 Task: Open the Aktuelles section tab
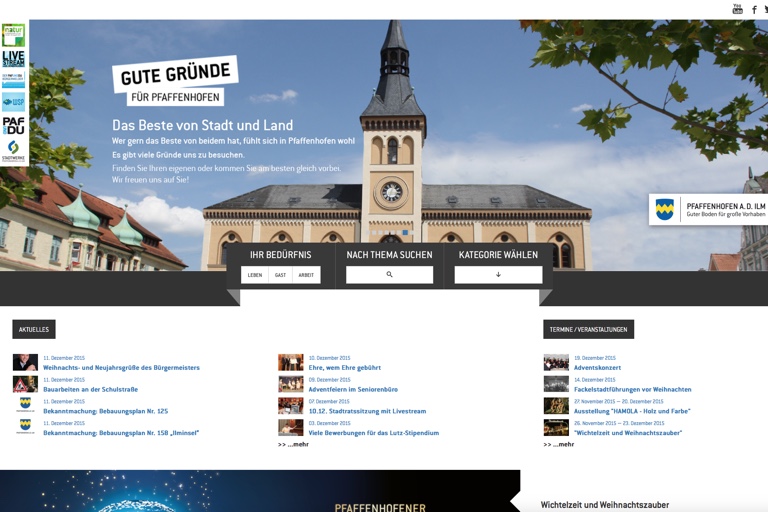(34, 329)
